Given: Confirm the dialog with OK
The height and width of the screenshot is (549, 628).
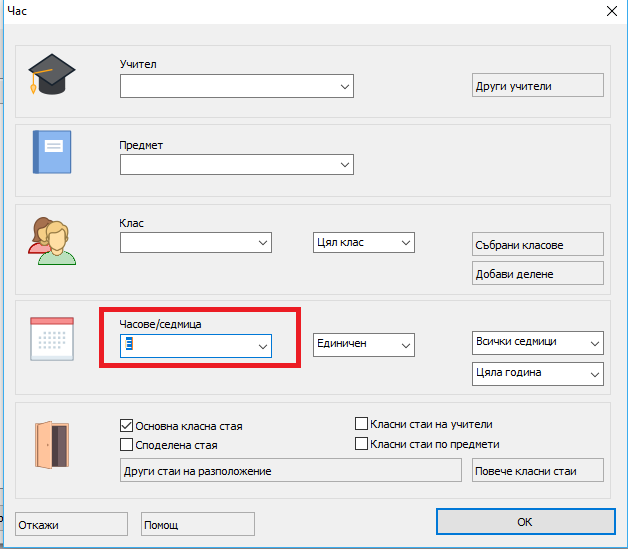Looking at the screenshot, I should click(x=524, y=522).
